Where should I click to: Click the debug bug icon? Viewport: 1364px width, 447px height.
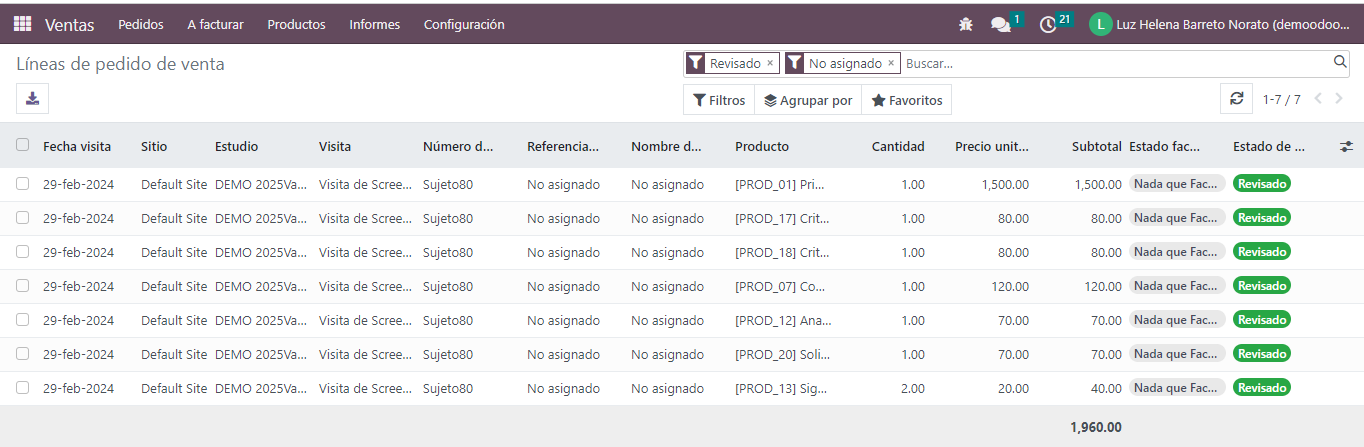[965, 24]
